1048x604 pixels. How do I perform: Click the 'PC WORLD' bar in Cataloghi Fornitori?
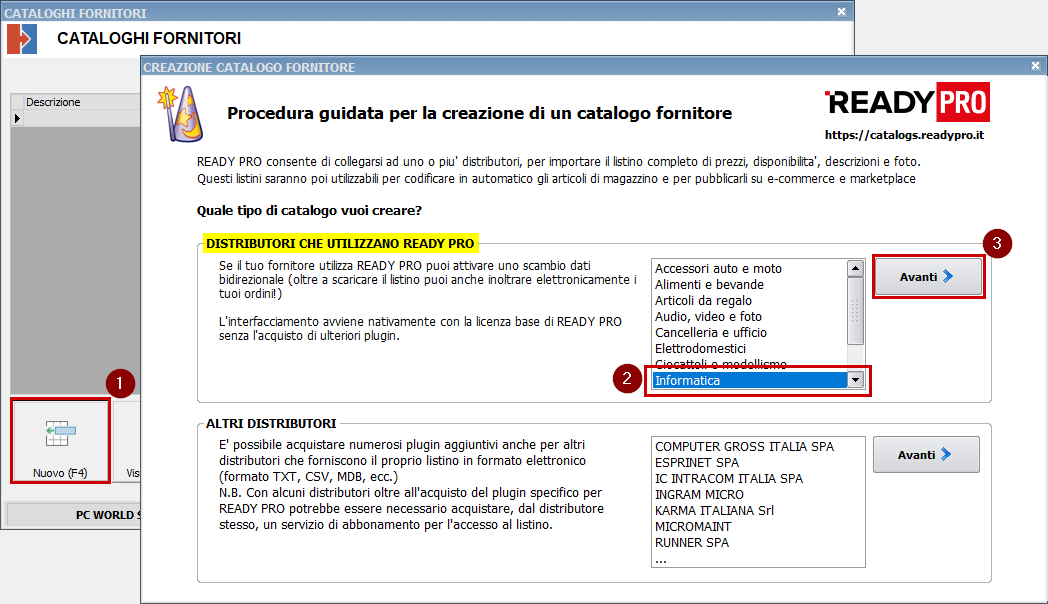click(74, 514)
